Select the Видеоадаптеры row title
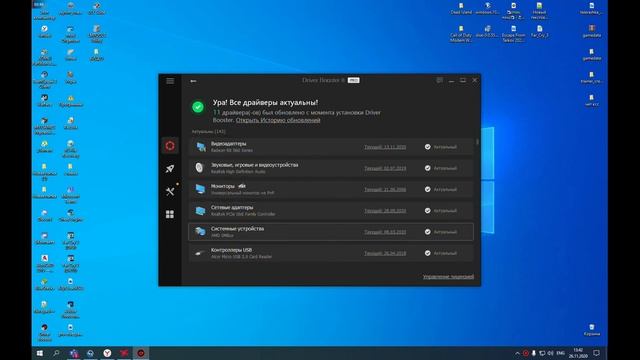The height and width of the screenshot is (360, 640). point(229,144)
